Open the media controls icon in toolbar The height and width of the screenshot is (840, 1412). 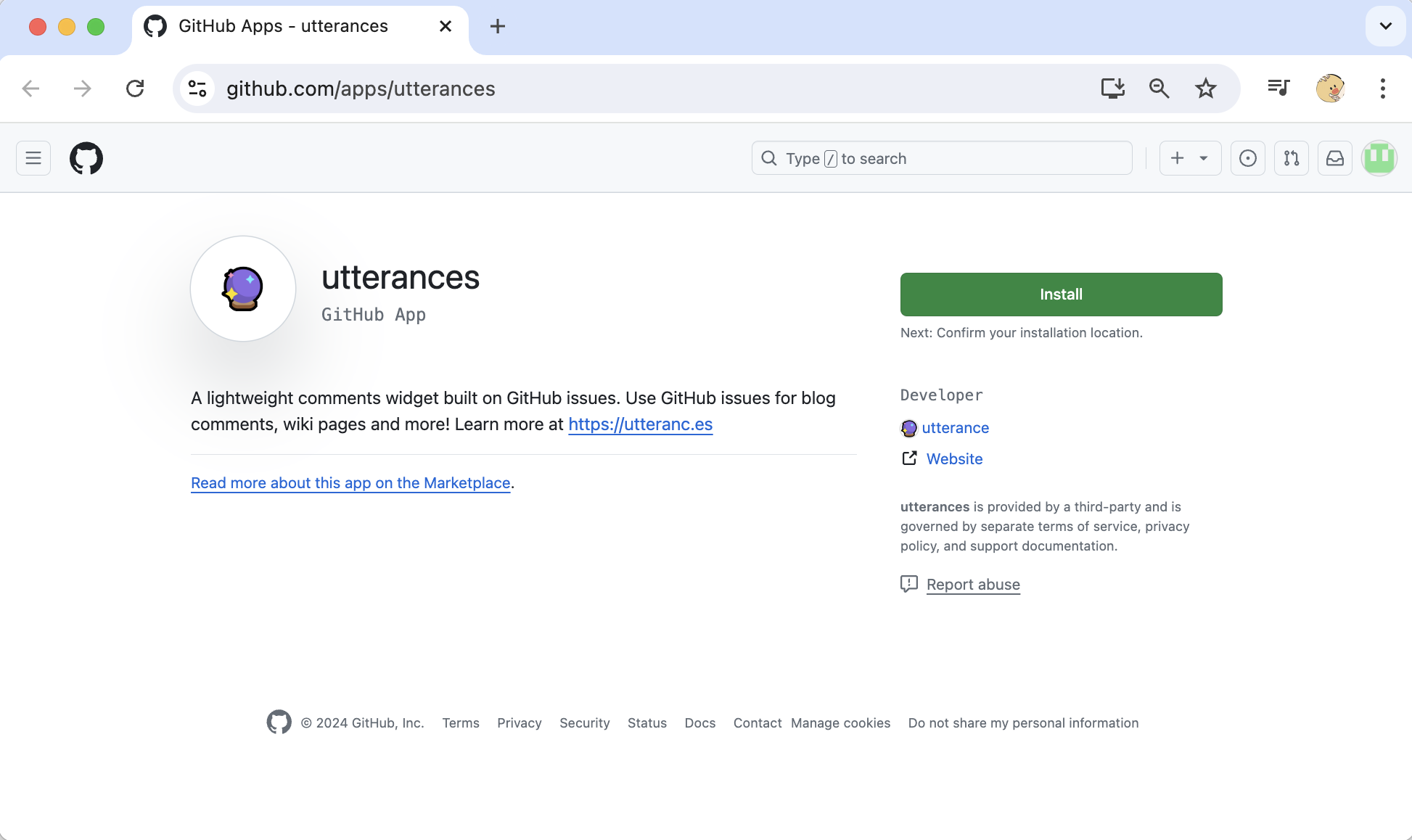(x=1278, y=88)
